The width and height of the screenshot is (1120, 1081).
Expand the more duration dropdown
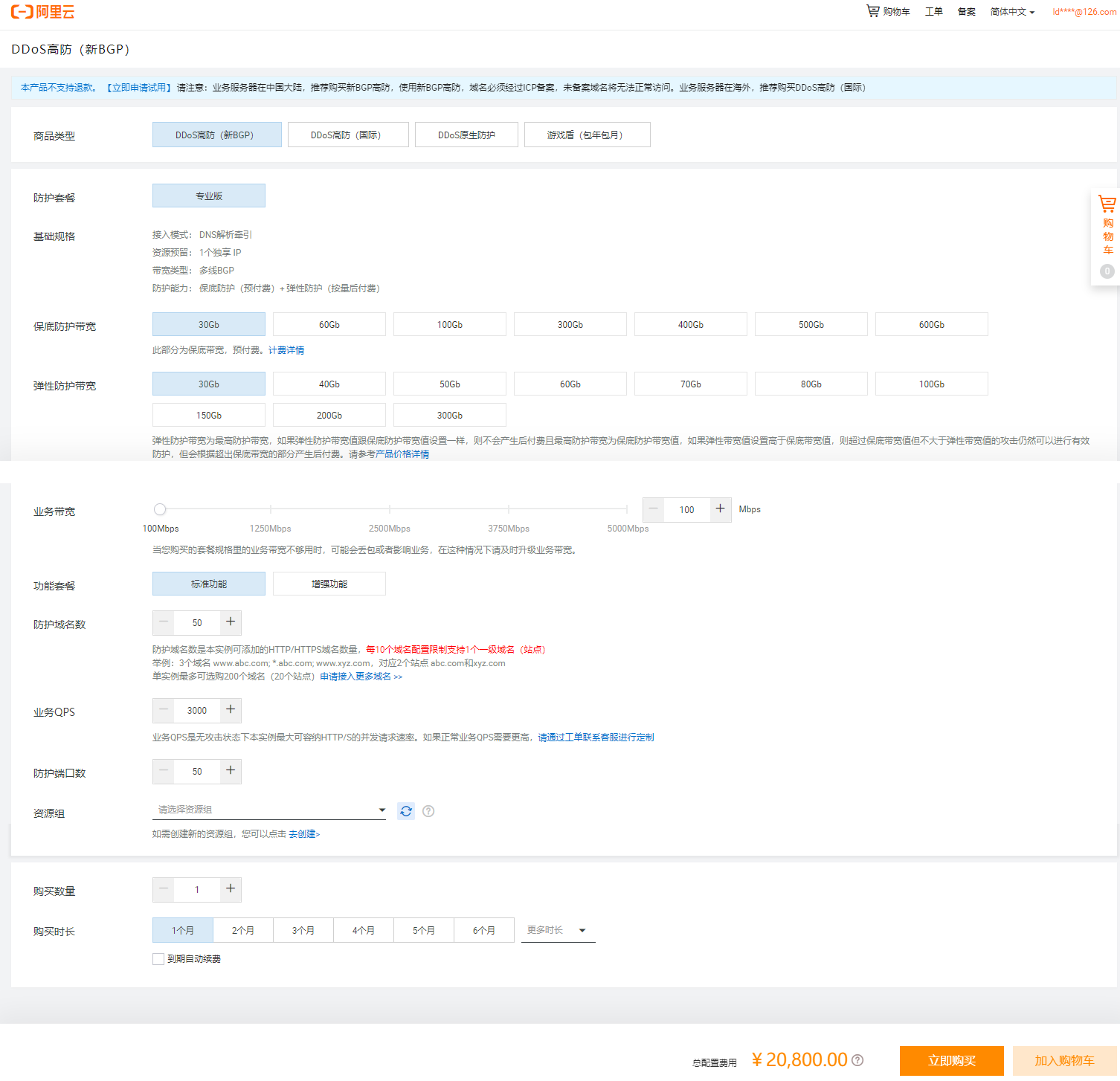558,931
